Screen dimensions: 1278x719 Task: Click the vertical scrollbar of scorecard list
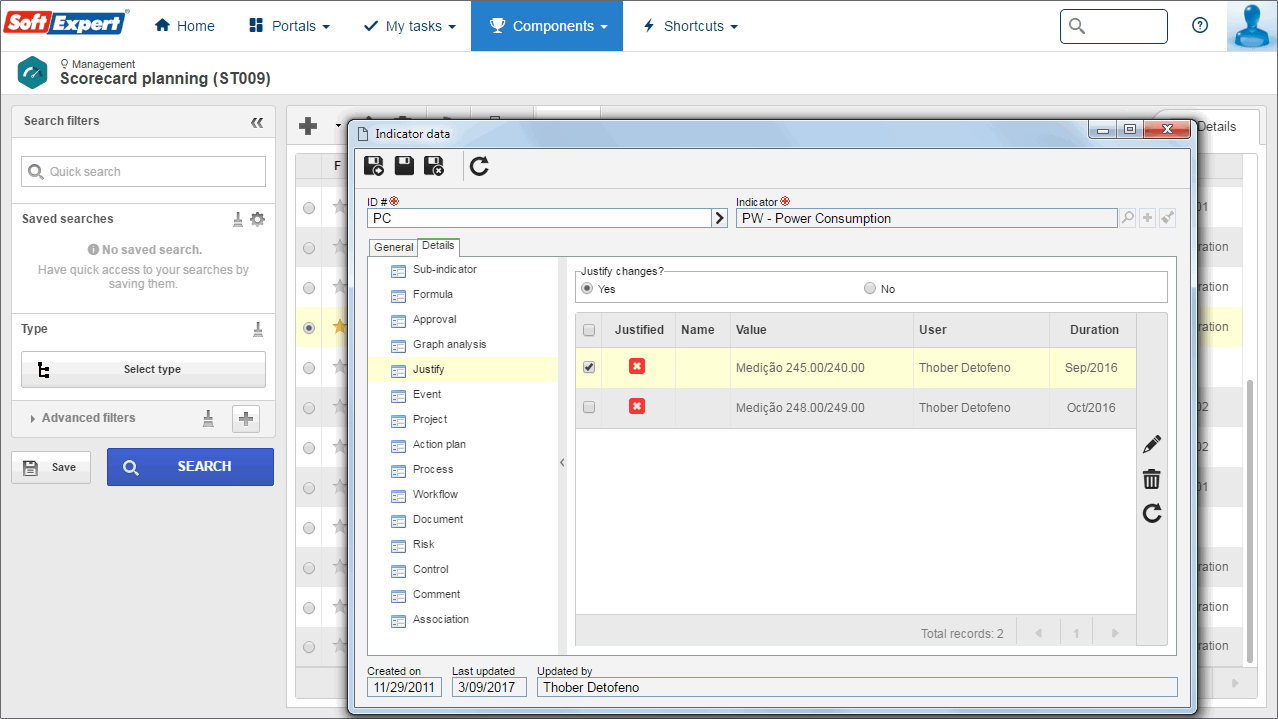(1249, 520)
